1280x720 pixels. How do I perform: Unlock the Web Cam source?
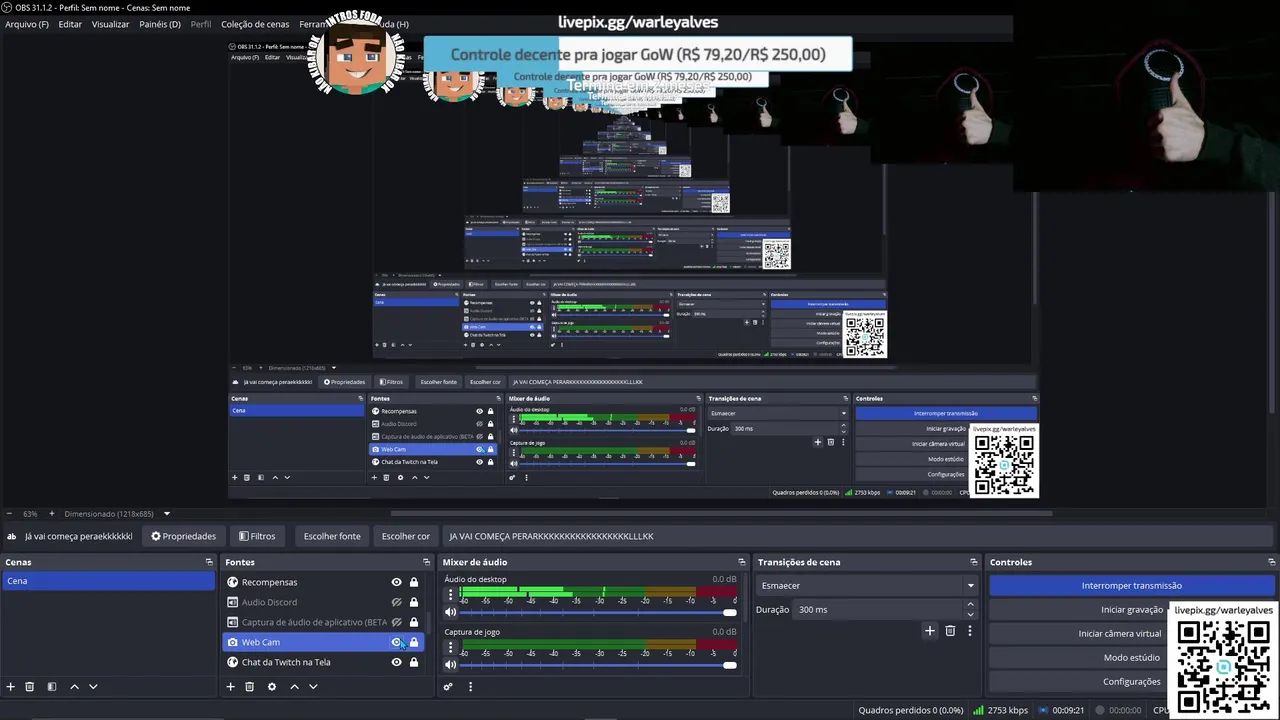pyautogui.click(x=414, y=642)
